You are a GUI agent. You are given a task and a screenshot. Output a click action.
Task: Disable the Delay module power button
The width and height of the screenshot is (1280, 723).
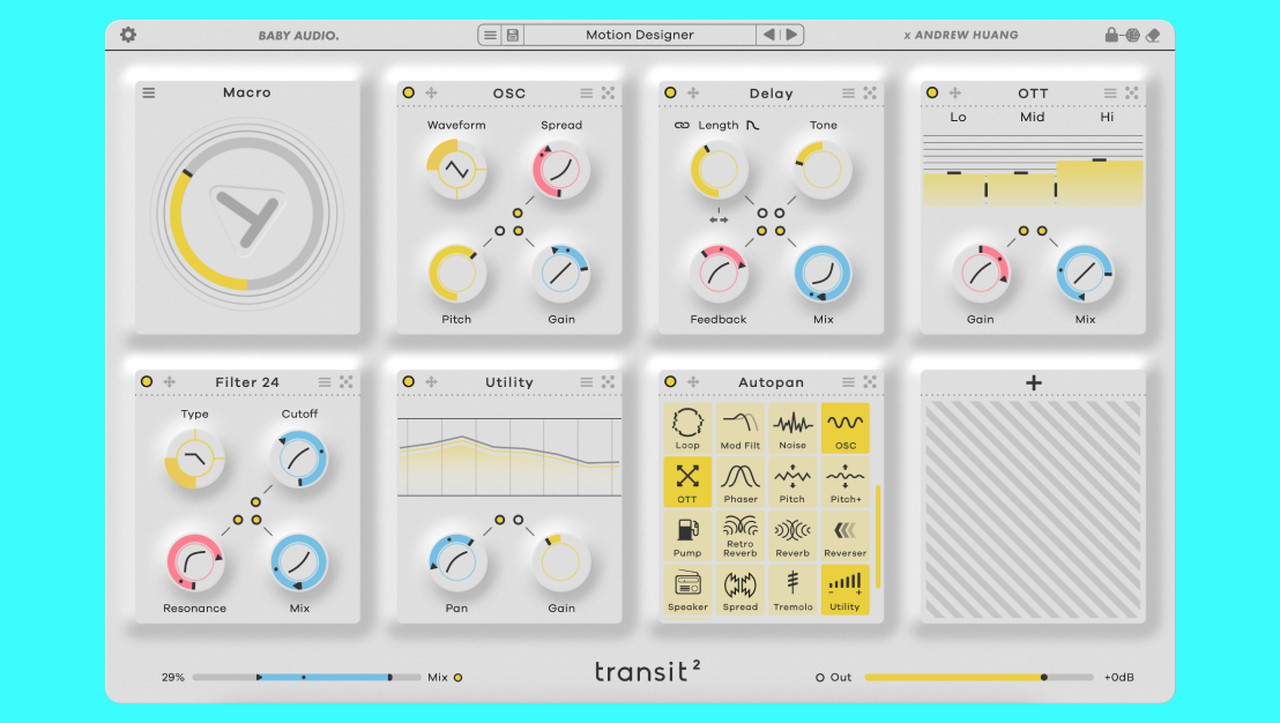tap(670, 93)
